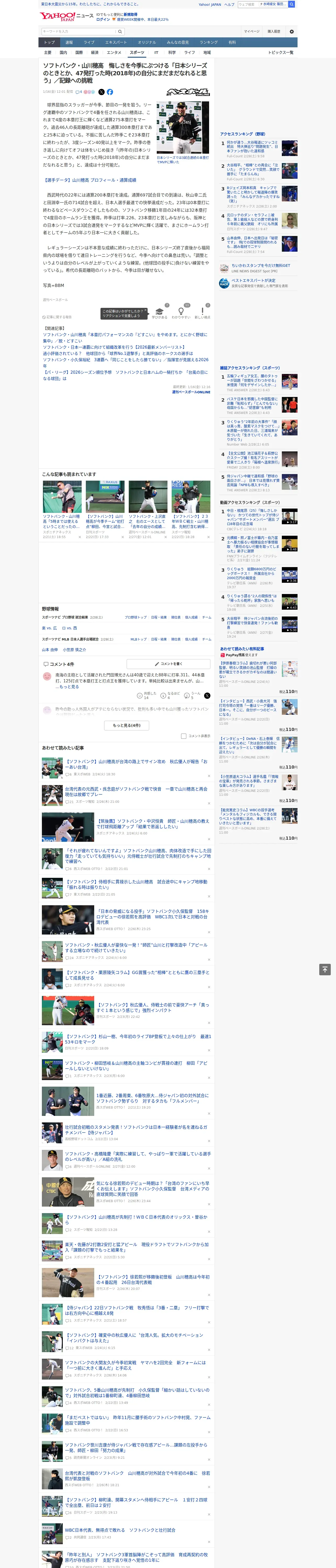Open 【選手データ】山川穂高 プロフィール link
The height and width of the screenshot is (1568, 336).
click(x=90, y=180)
